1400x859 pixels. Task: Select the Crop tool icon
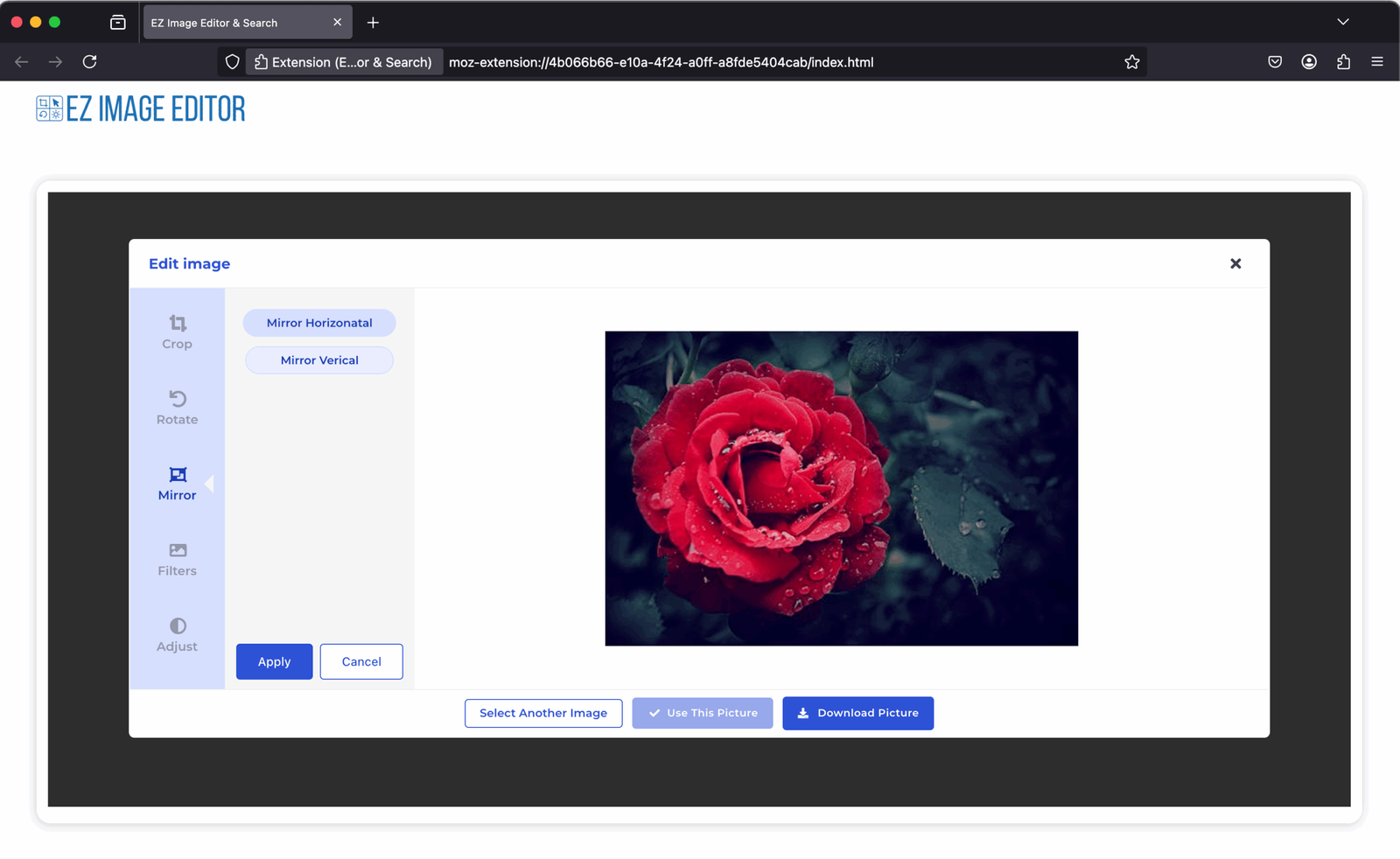click(178, 324)
